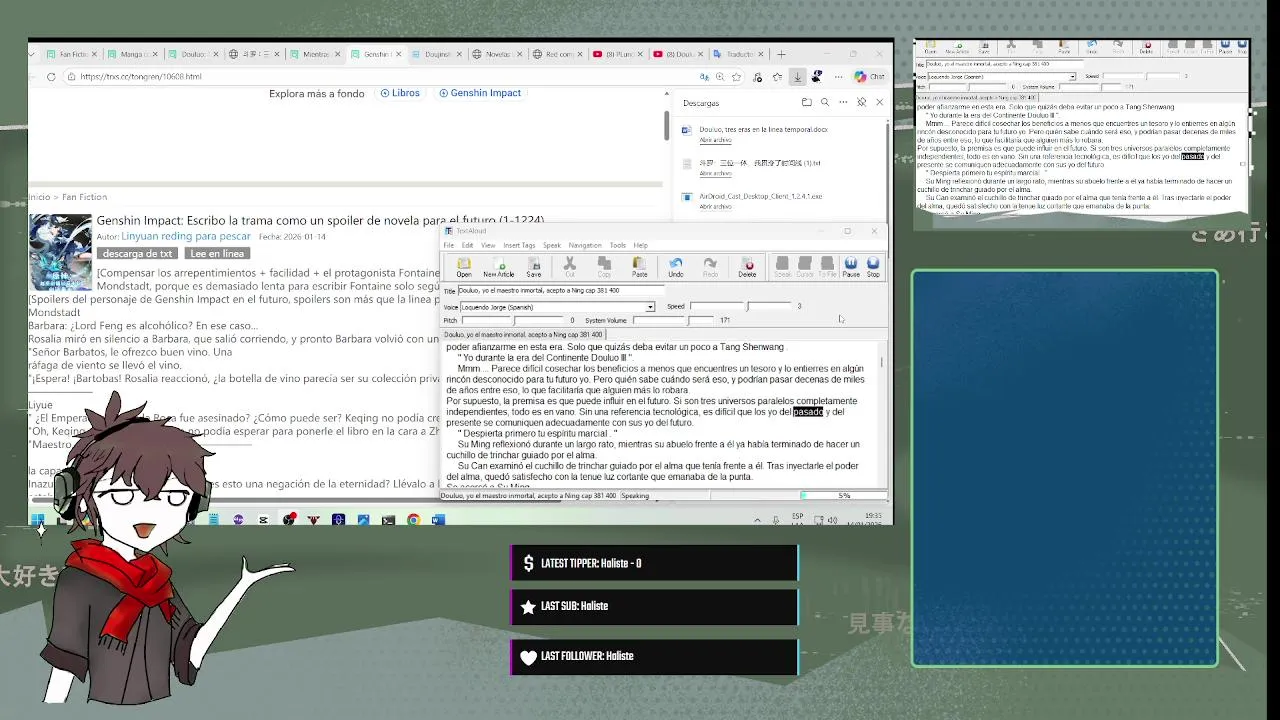Viewport: 1280px width, 720px height.
Task: Click the taskbar volume icon
Action: [832, 519]
